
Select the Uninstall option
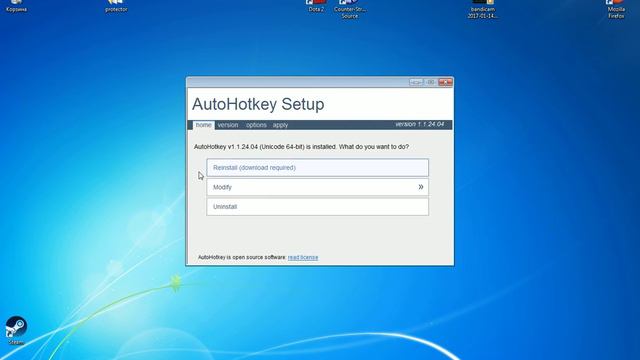point(318,207)
